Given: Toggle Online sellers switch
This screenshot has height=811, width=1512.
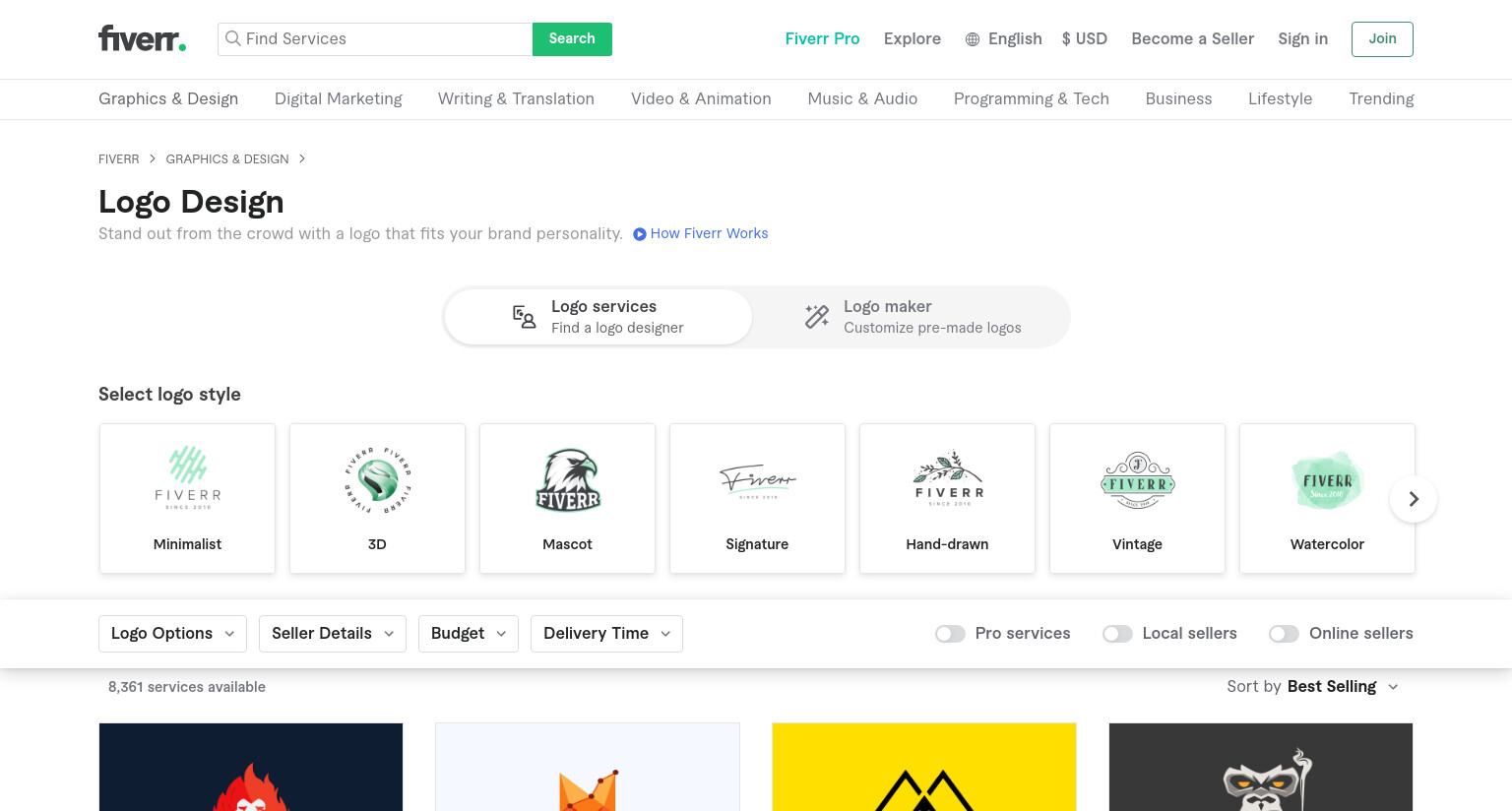Looking at the screenshot, I should pos(1284,634).
